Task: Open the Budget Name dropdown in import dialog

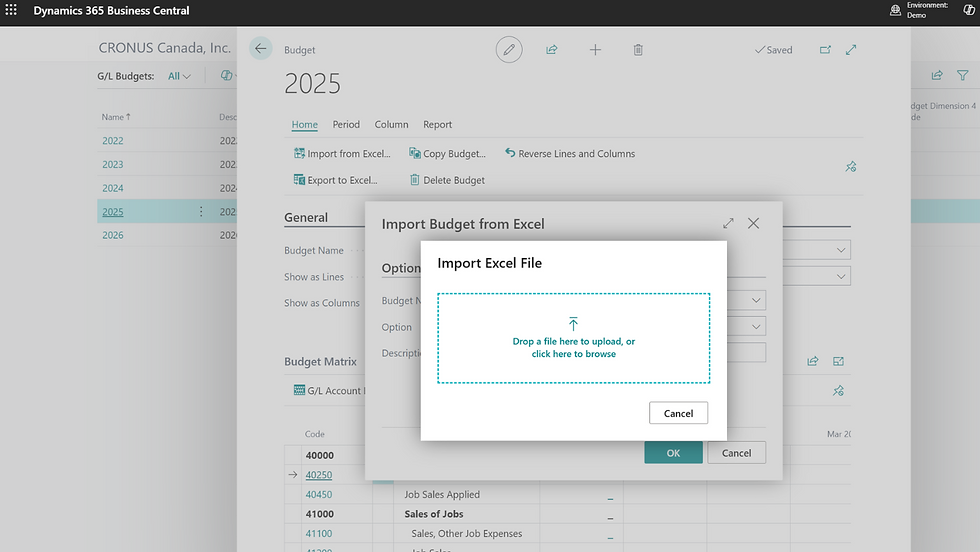Action: pos(756,300)
